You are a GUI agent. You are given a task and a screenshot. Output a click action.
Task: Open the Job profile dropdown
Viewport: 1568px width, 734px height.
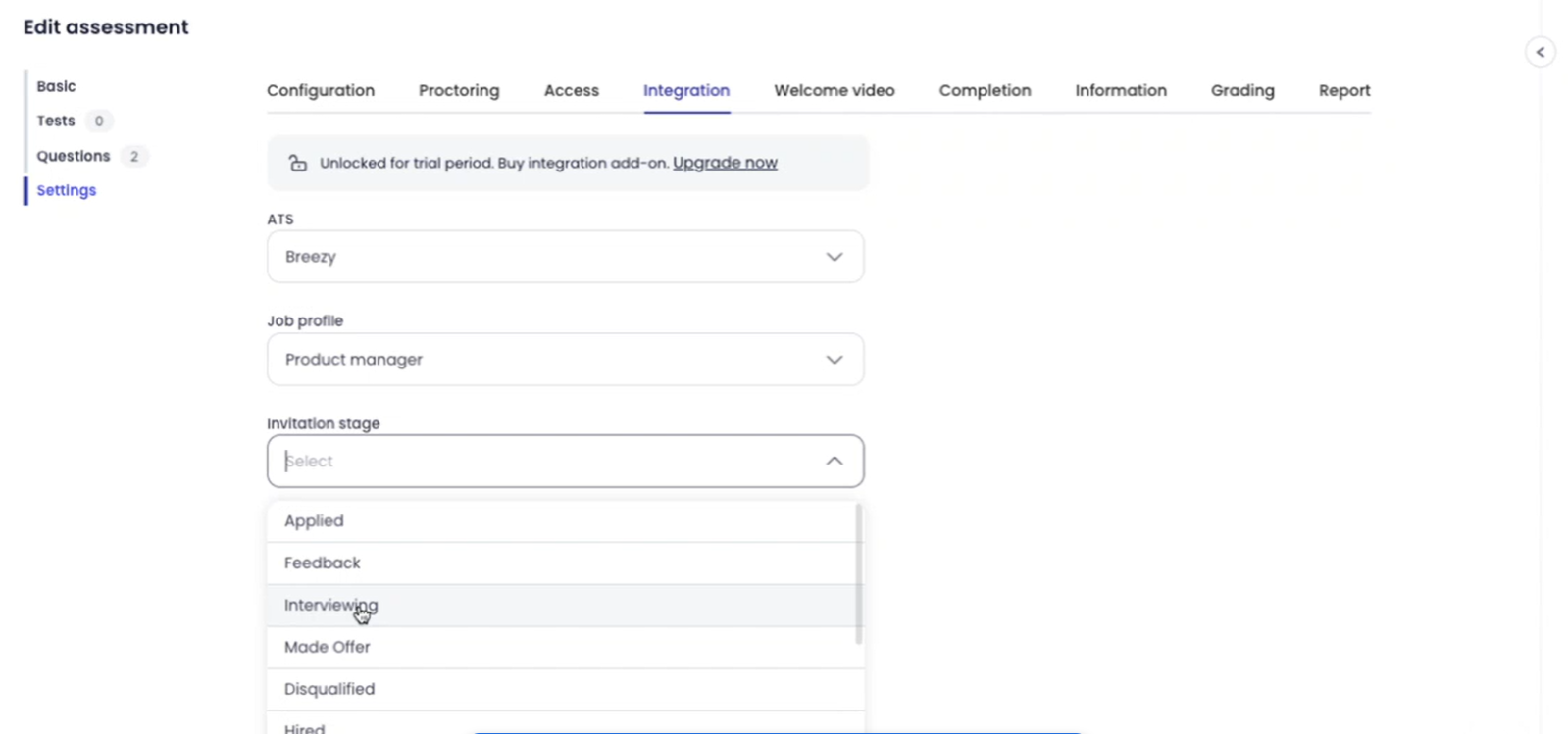pyautogui.click(x=565, y=360)
